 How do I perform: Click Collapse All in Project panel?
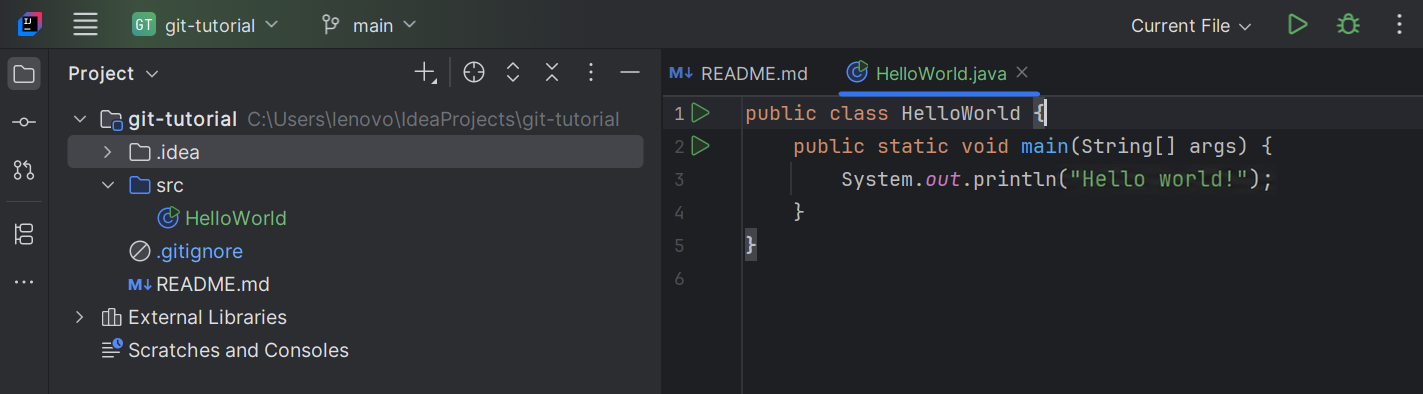(x=552, y=72)
